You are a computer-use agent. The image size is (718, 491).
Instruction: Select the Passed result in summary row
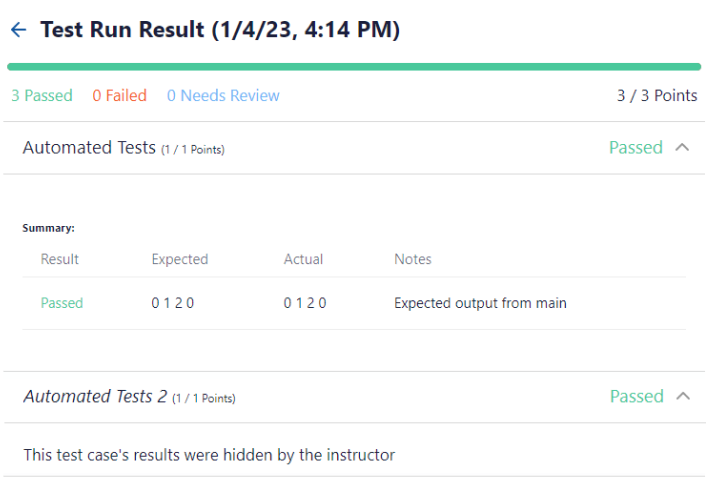pos(62,303)
